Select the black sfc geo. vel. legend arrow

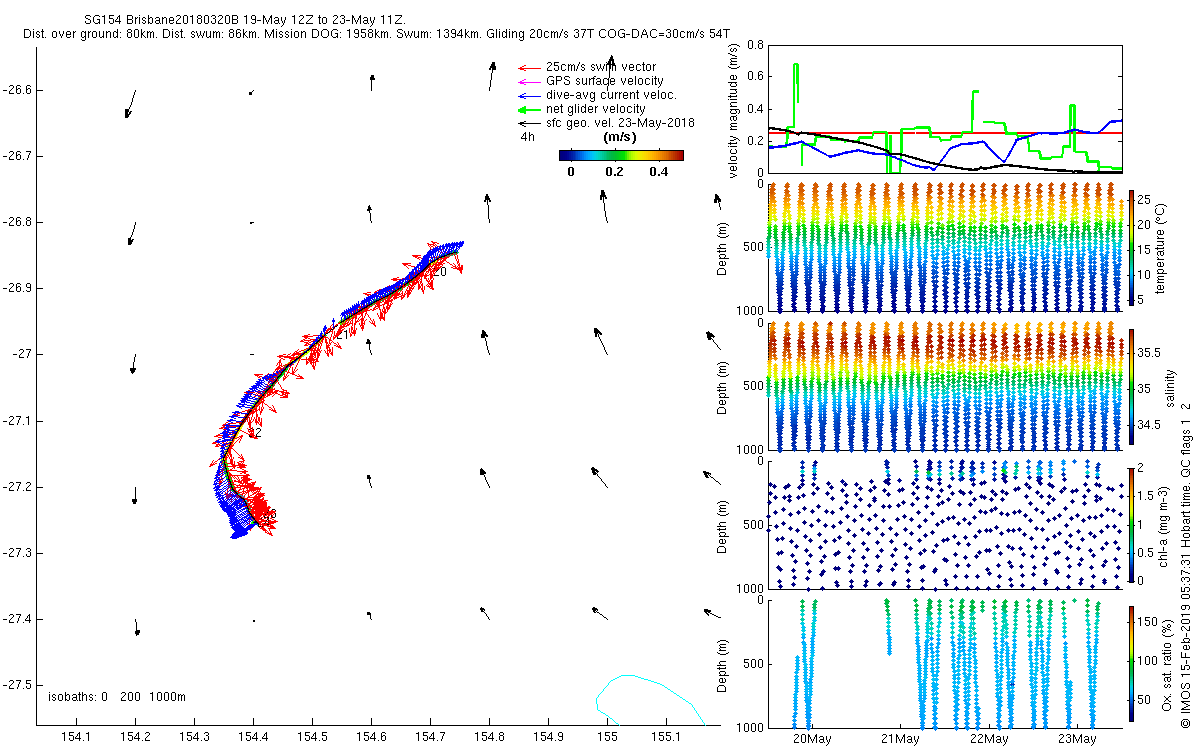pyautogui.click(x=527, y=123)
